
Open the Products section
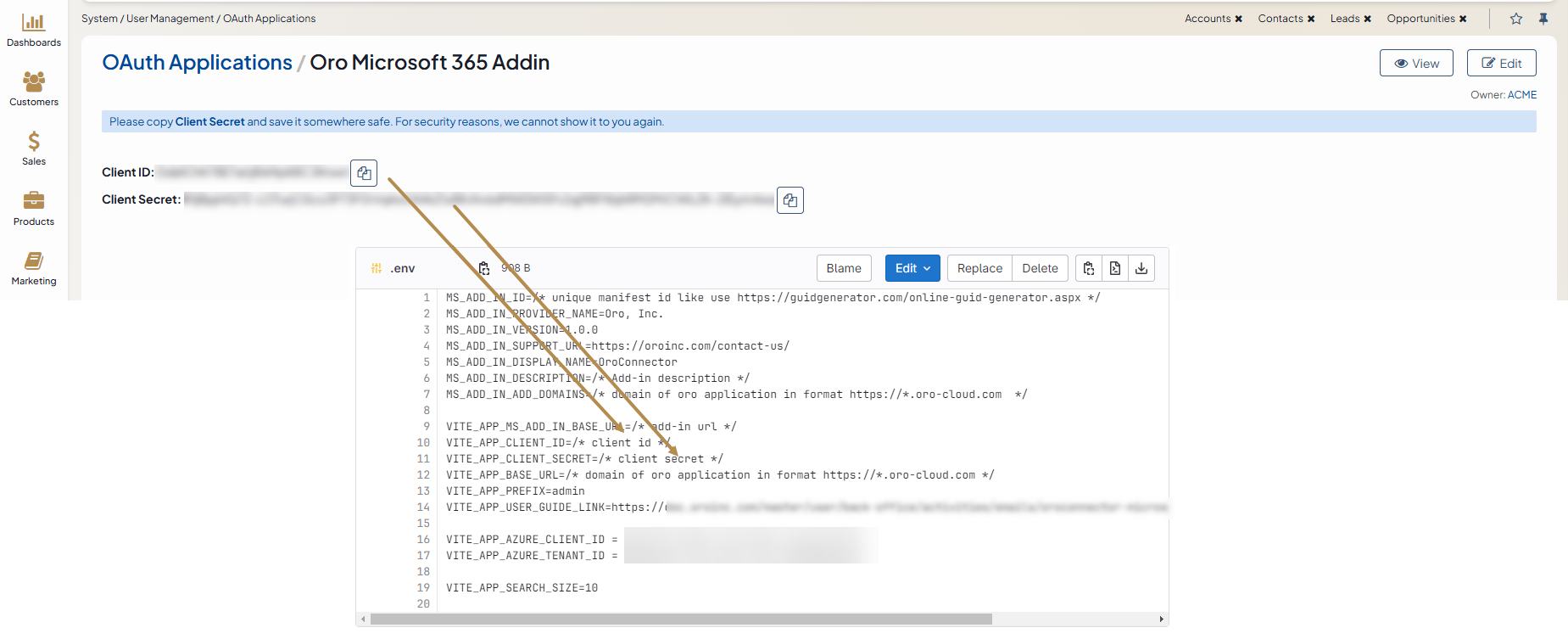tap(34, 209)
